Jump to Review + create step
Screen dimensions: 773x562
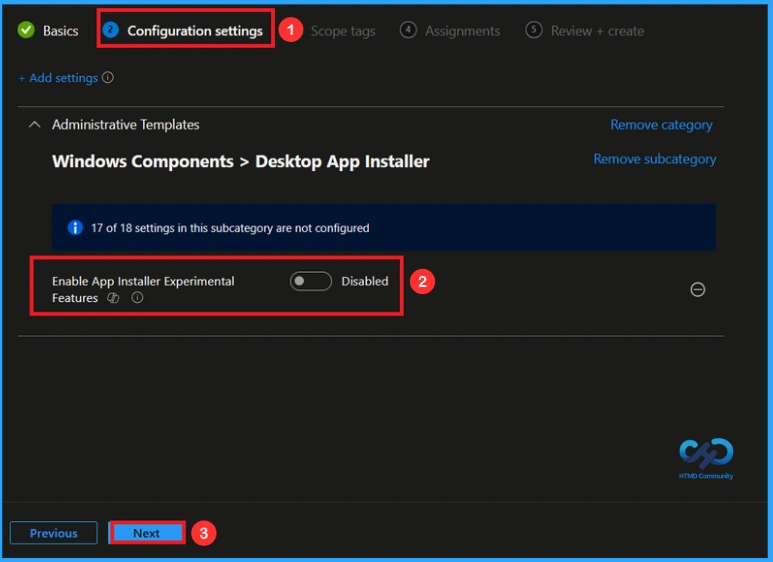(x=585, y=31)
